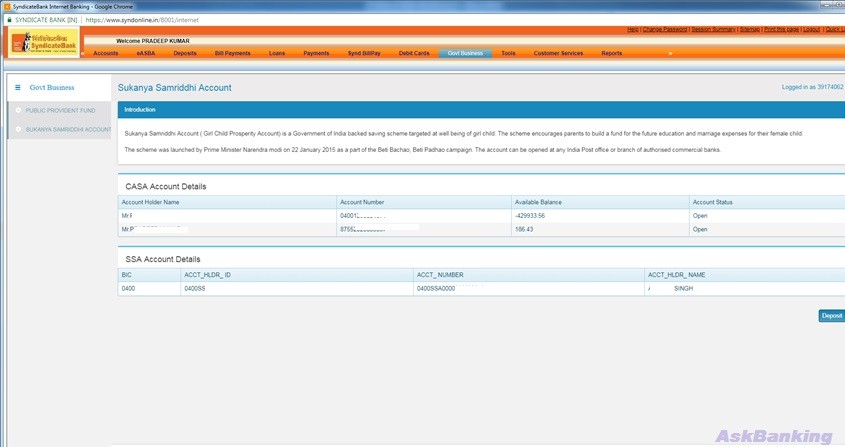845x447 pixels.
Task: Click the 0400SSA0000 account number cell
Action: (528, 288)
